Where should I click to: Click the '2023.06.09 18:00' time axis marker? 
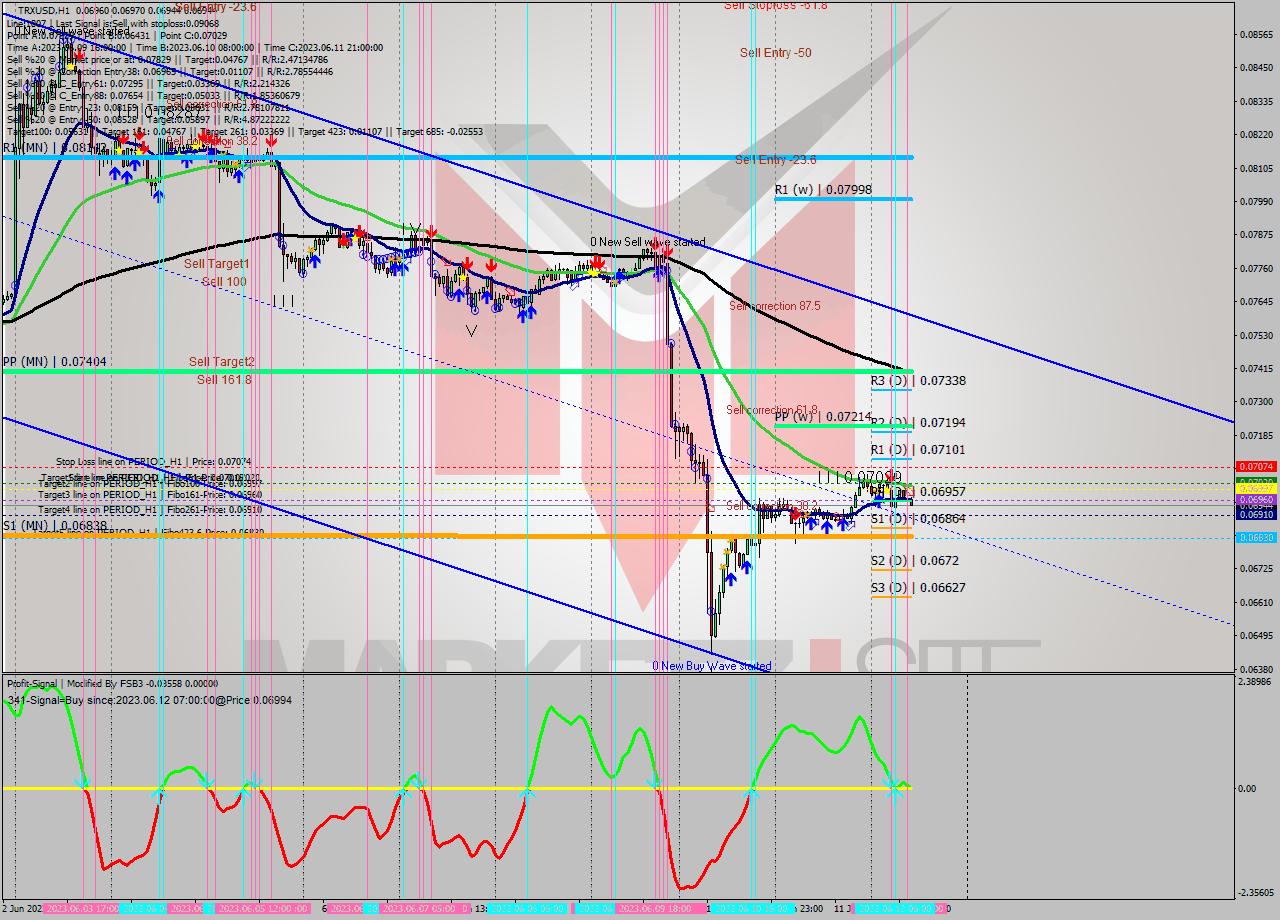pos(656,908)
